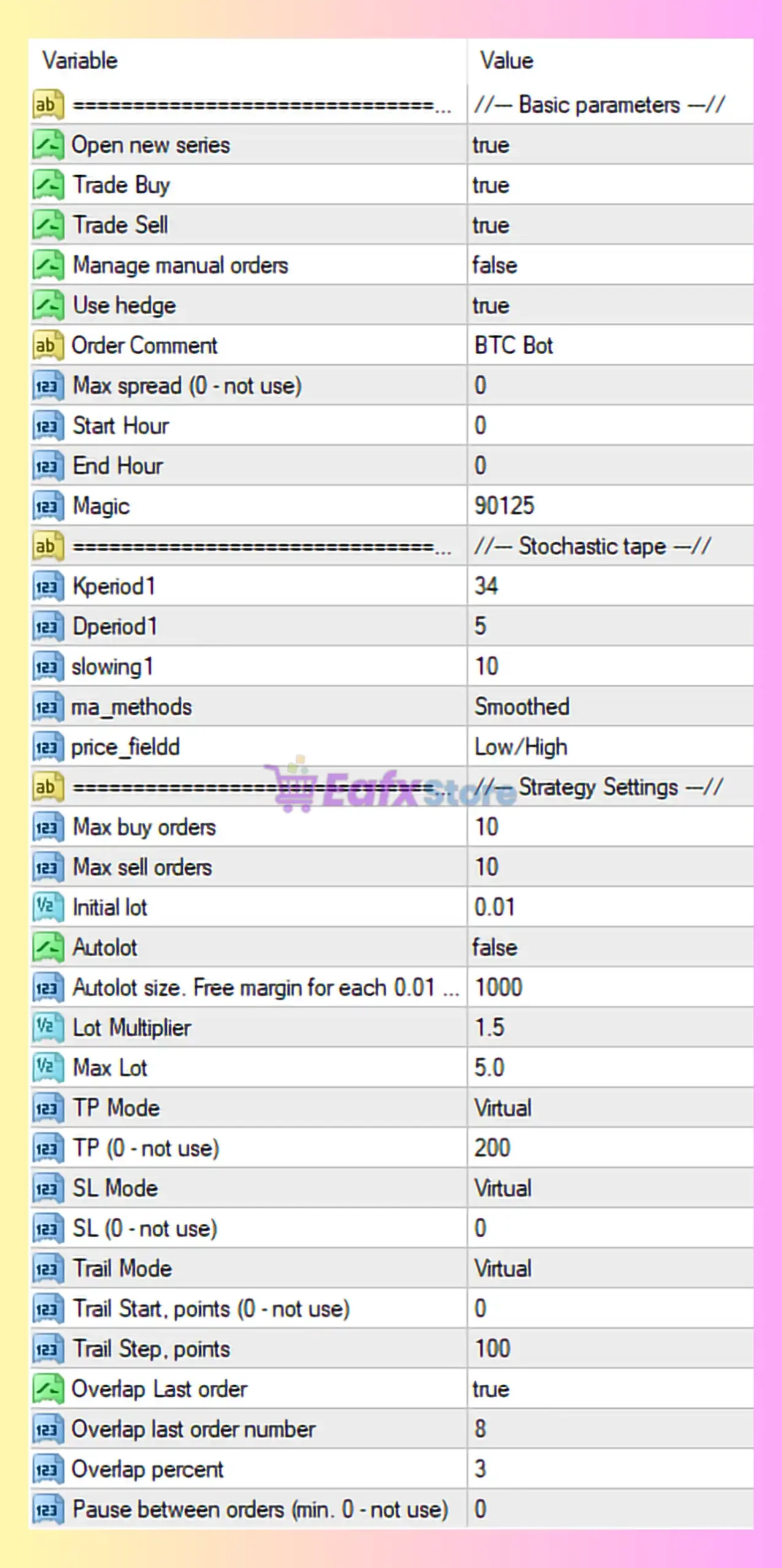Viewport: 782px width, 1568px height.
Task: Edit the Order Comment value BTC Bot
Action: [514, 345]
